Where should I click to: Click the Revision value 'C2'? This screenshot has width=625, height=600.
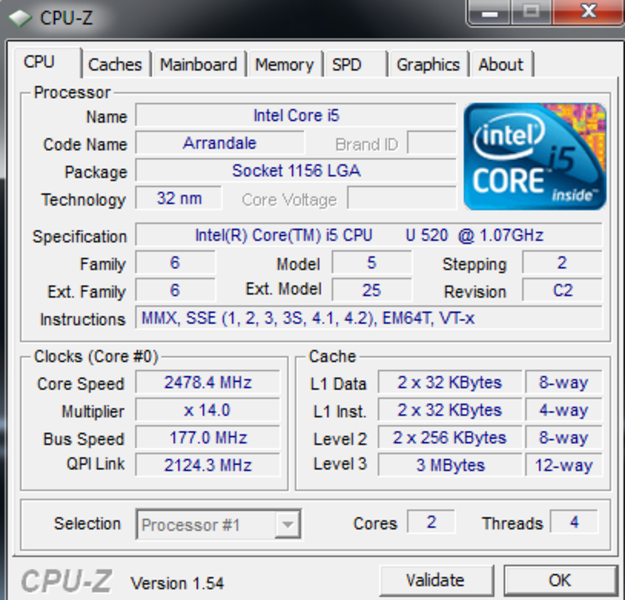[x=562, y=290]
